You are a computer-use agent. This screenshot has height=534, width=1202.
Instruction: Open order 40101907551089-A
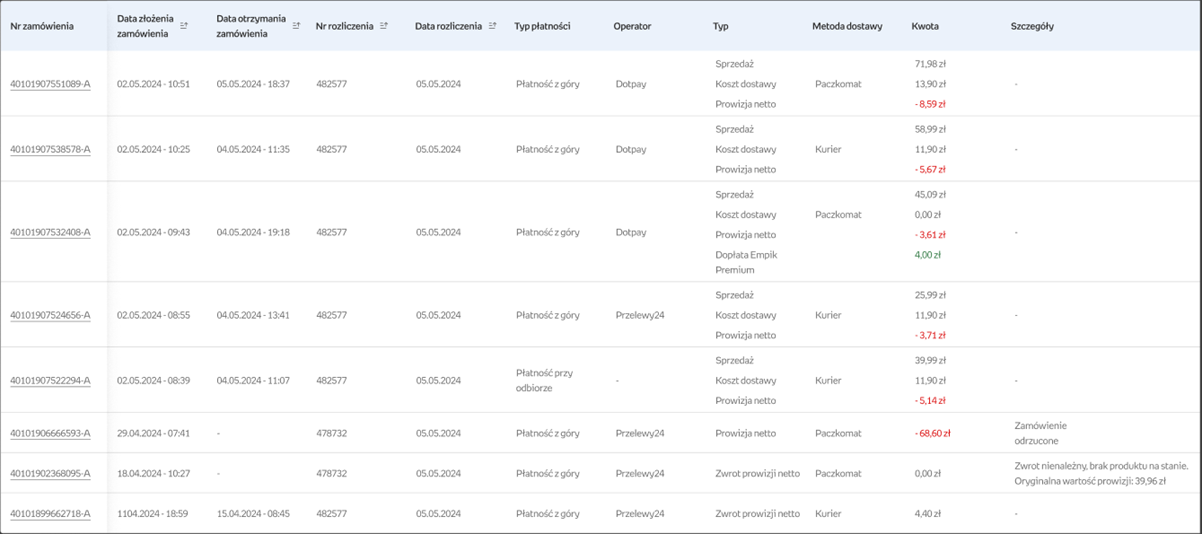coord(50,84)
